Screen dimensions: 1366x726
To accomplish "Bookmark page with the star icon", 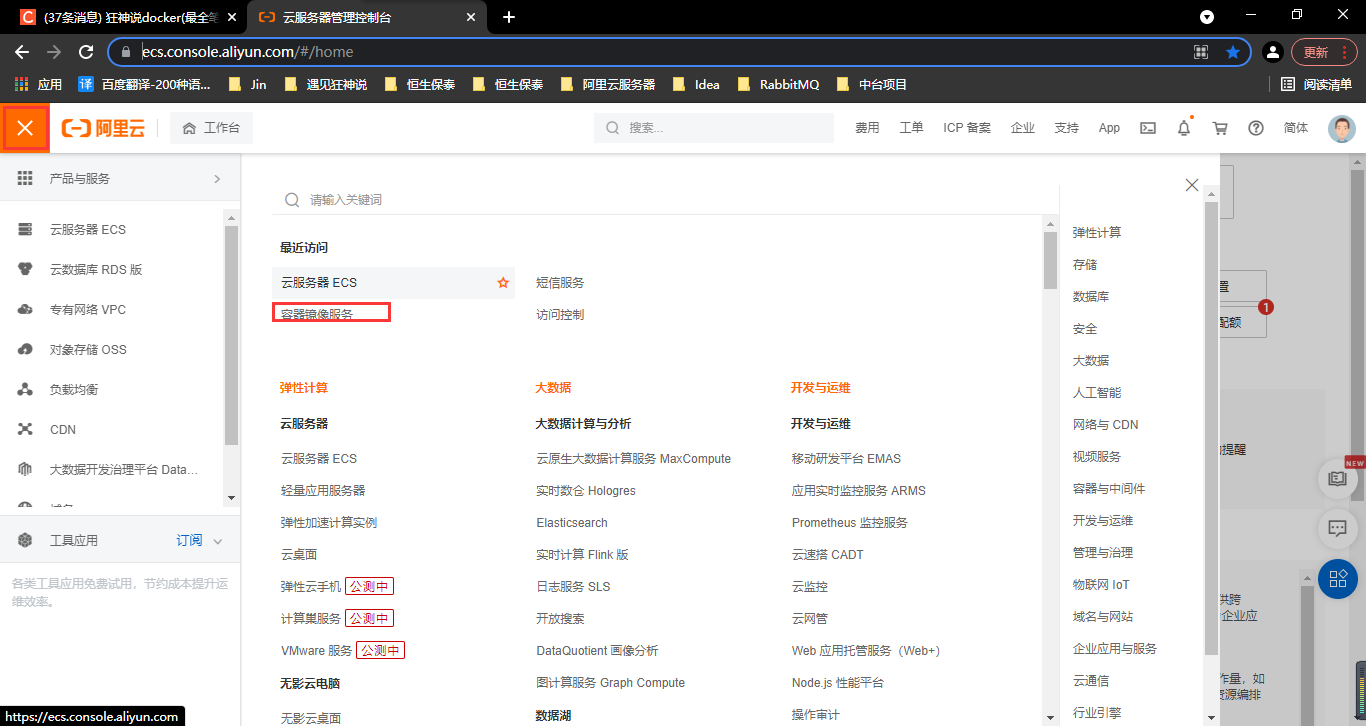I will click(1233, 52).
